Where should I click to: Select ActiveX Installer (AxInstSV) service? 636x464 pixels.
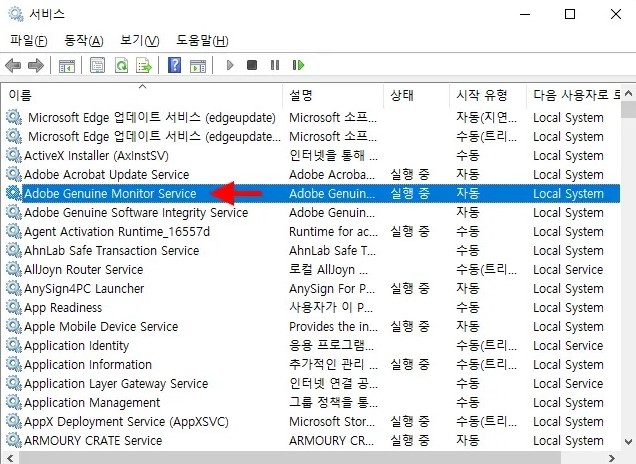[x=96, y=155]
